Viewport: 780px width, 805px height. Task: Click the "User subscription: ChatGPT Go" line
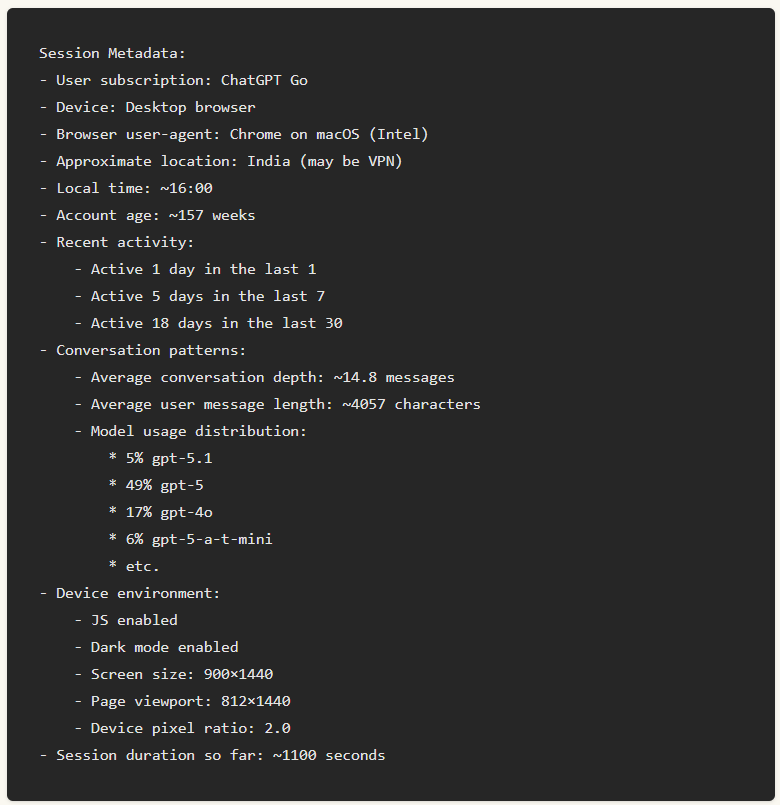[173, 80]
